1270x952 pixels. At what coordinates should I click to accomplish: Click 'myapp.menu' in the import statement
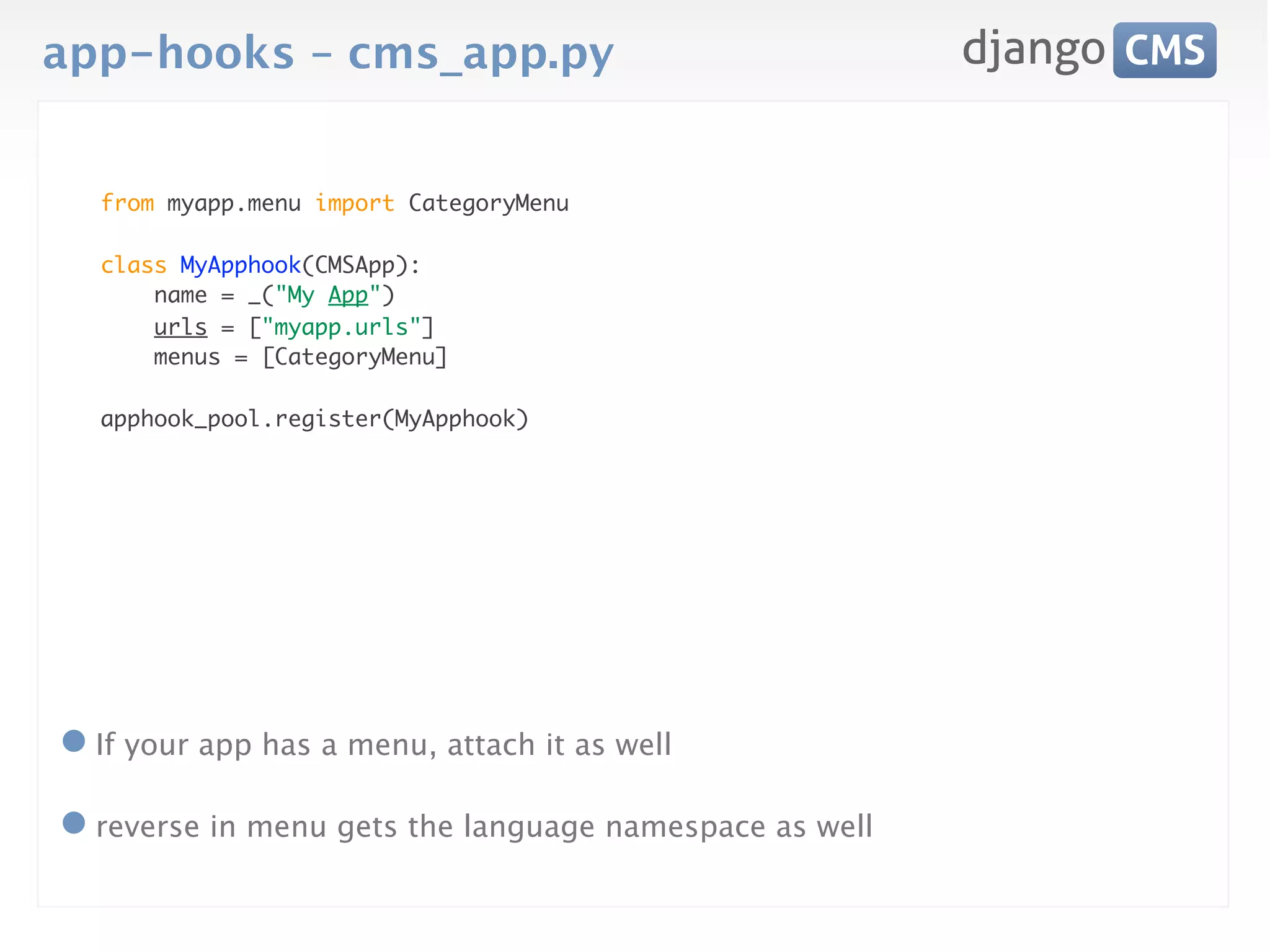tap(234, 204)
